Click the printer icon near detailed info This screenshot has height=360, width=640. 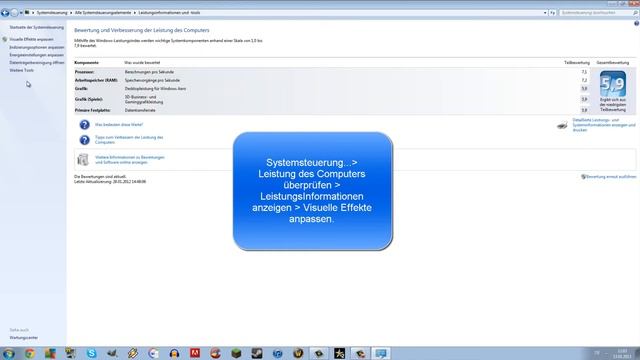tap(562, 125)
